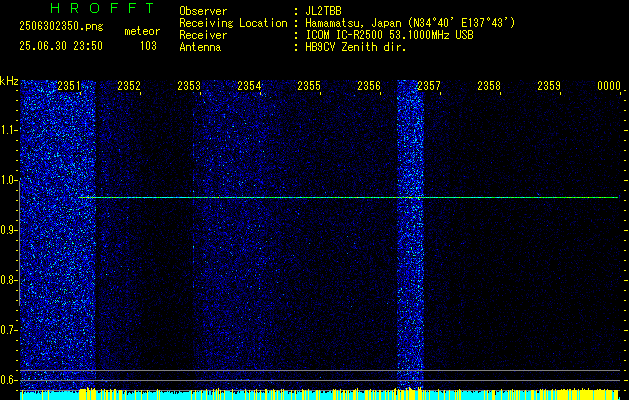This screenshot has width=629, height=400.
Task: Click the kHz axis unit label
Action: click(9, 82)
